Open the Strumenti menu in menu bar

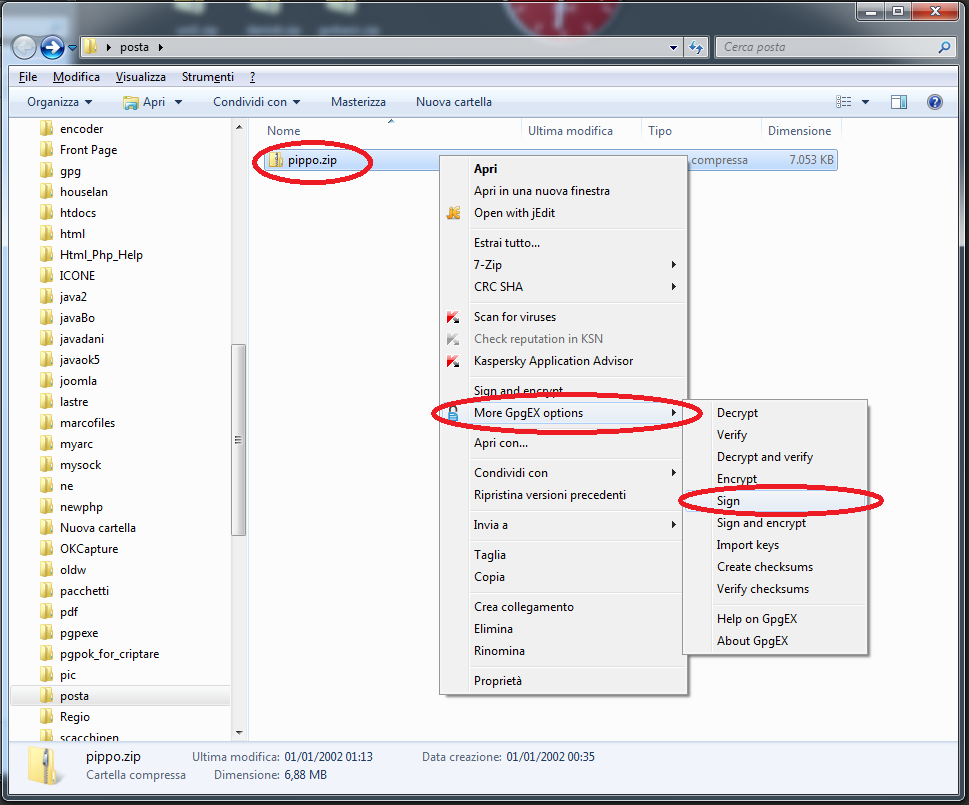click(207, 77)
